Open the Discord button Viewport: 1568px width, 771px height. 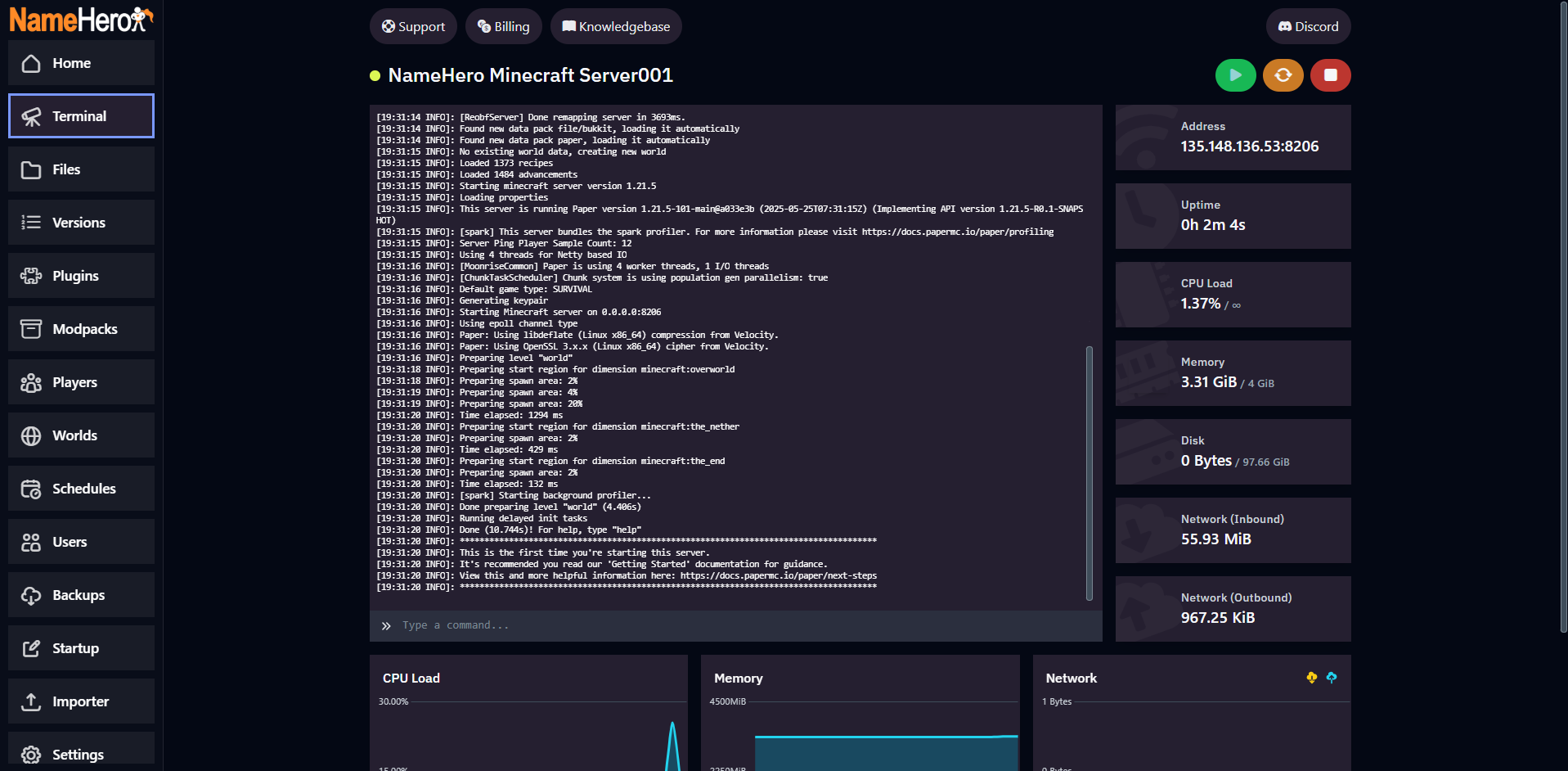(x=1308, y=26)
